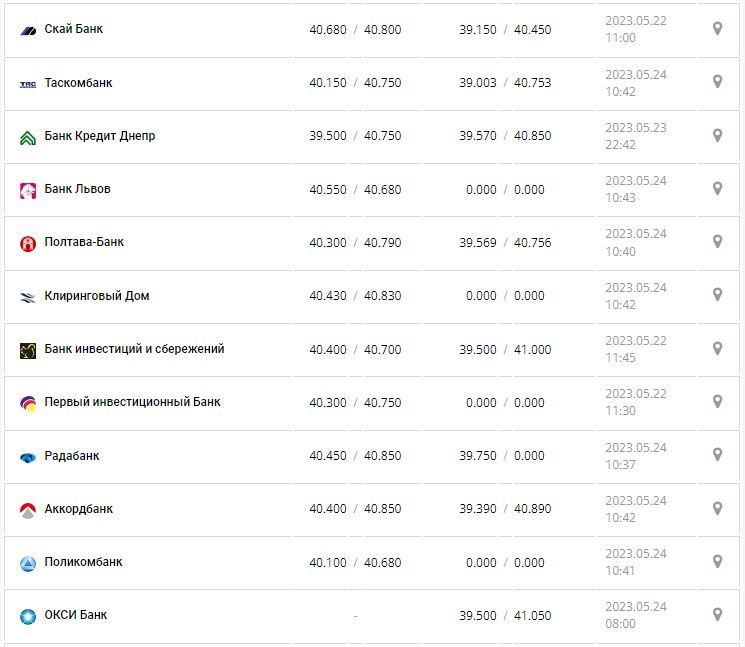Image resolution: width=745 pixels, height=647 pixels.
Task: Click ОКСИ Банк update date 2023.05.24
Action: (x=635, y=606)
